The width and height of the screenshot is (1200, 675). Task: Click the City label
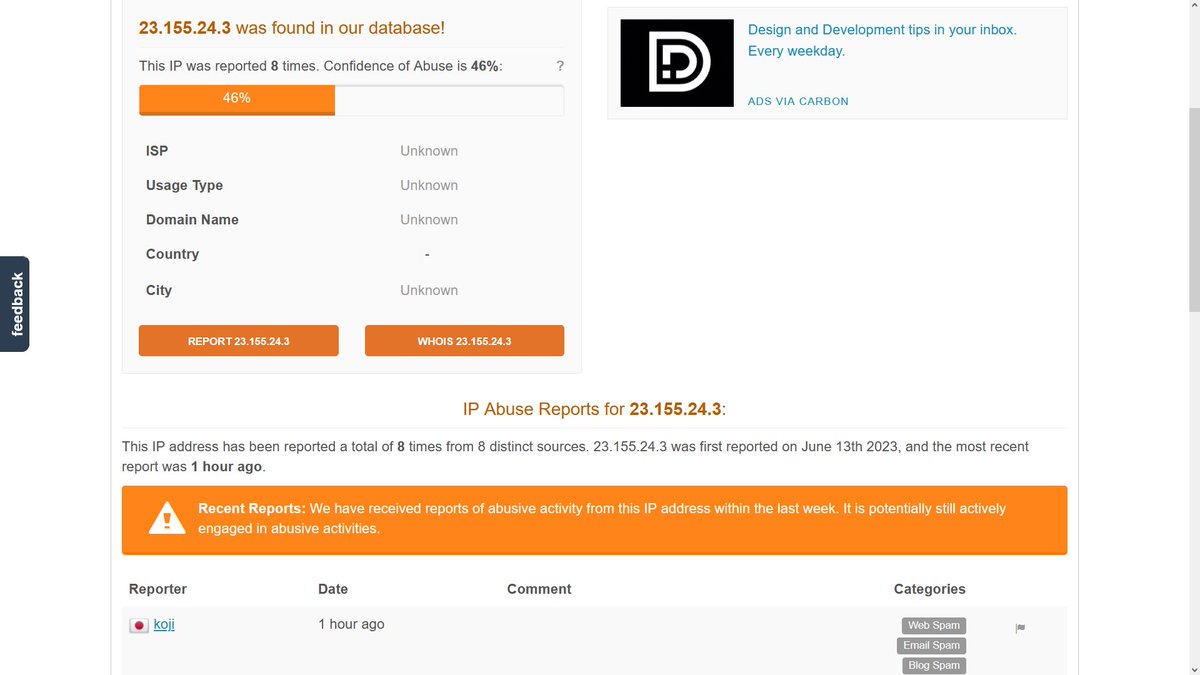[159, 290]
